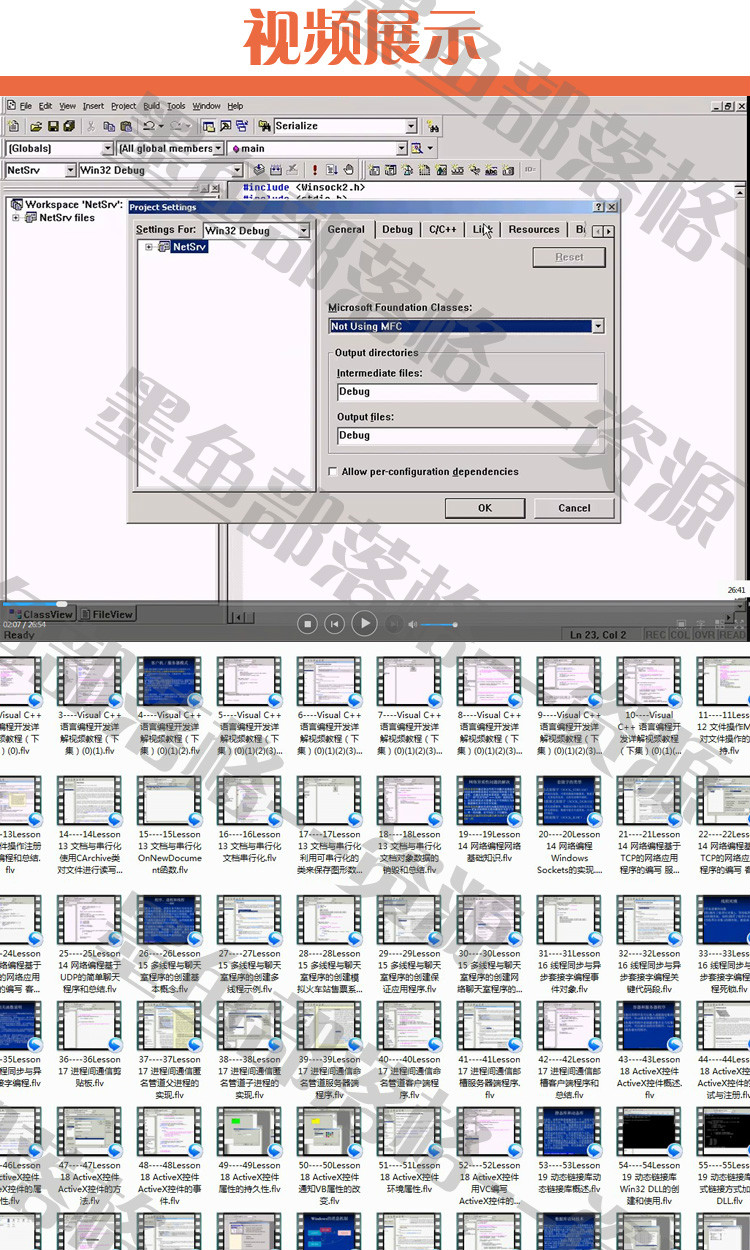Click the video player Stop button
Viewport: 750px width, 1250px height.
pos(308,624)
